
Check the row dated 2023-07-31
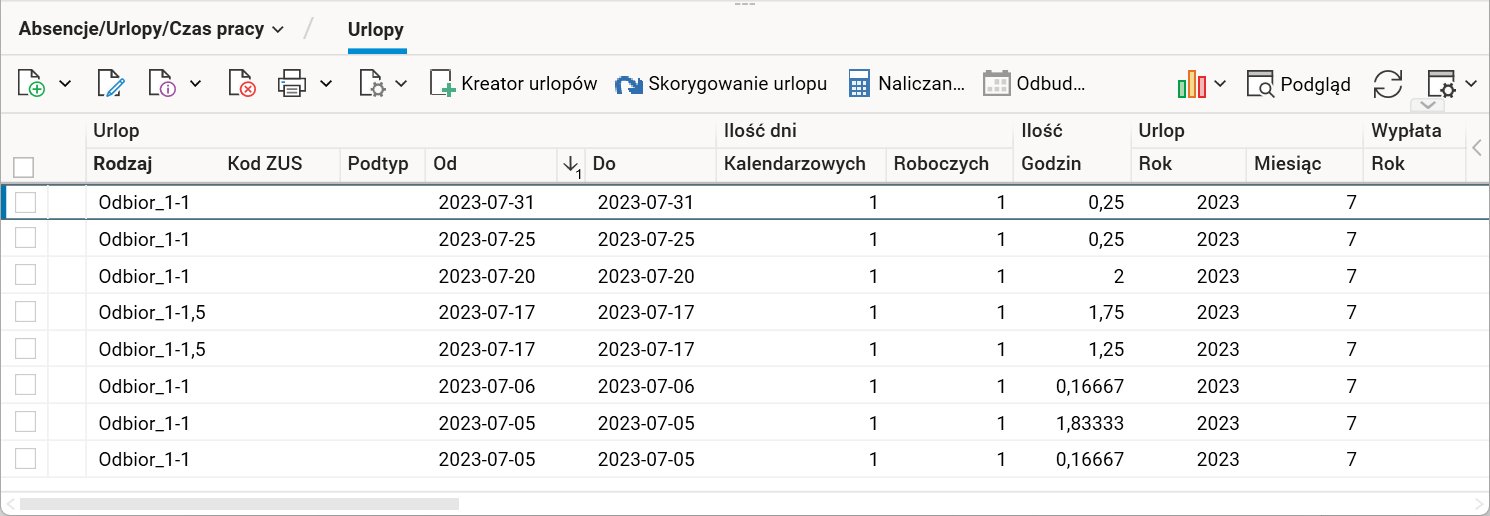click(x=26, y=202)
